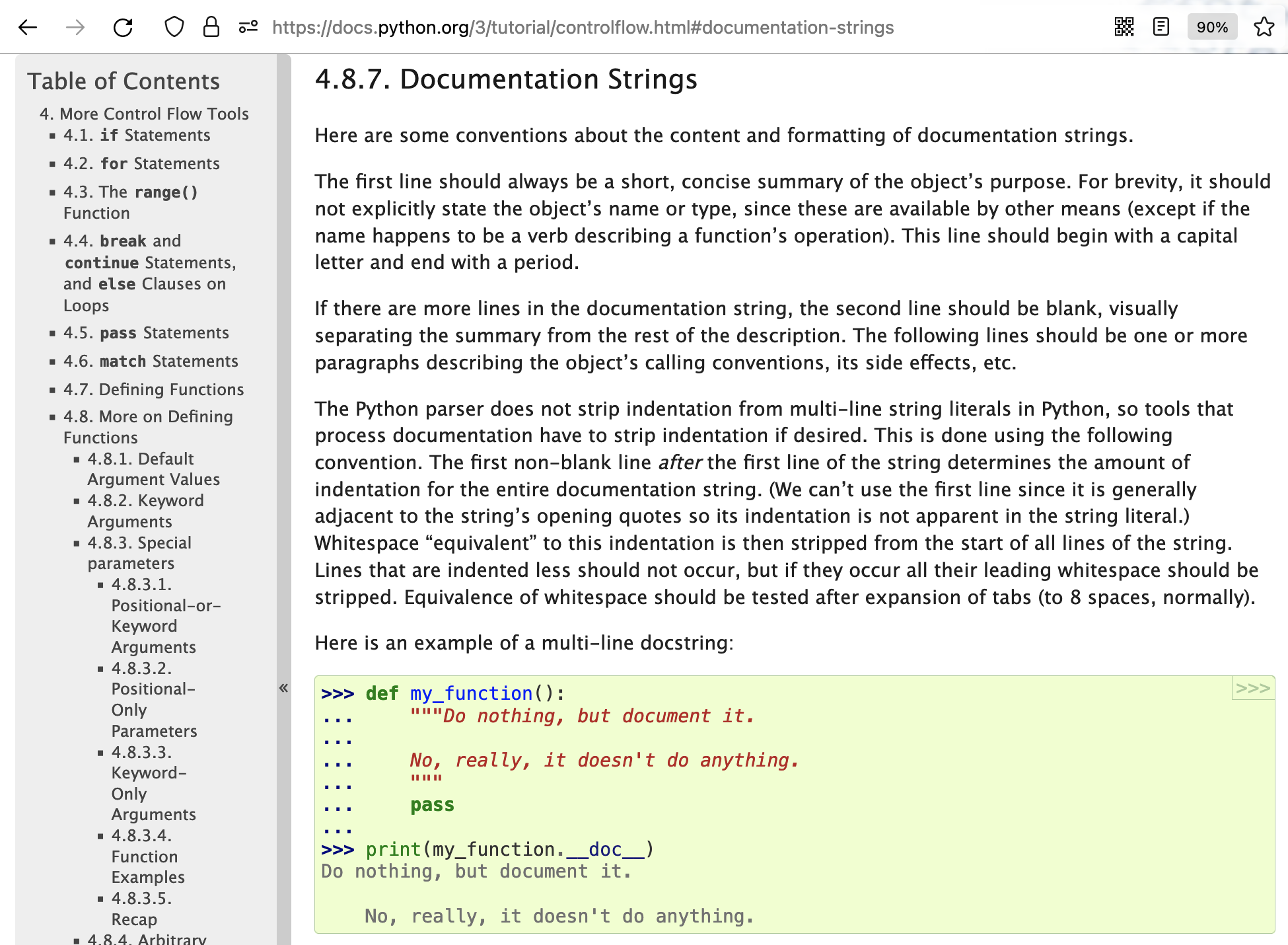Open '4.8.3.1. Positional-or-Keyword Arguments'
This screenshot has width=1288, height=945.
pos(166,615)
